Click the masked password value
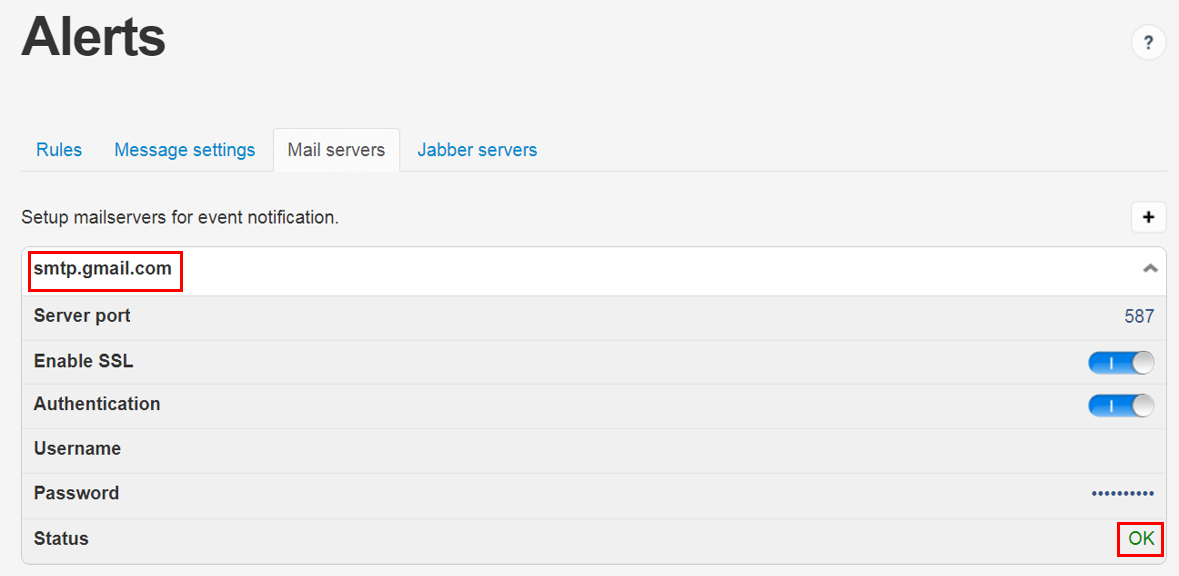The image size is (1179, 576). pyautogui.click(x=1122, y=494)
